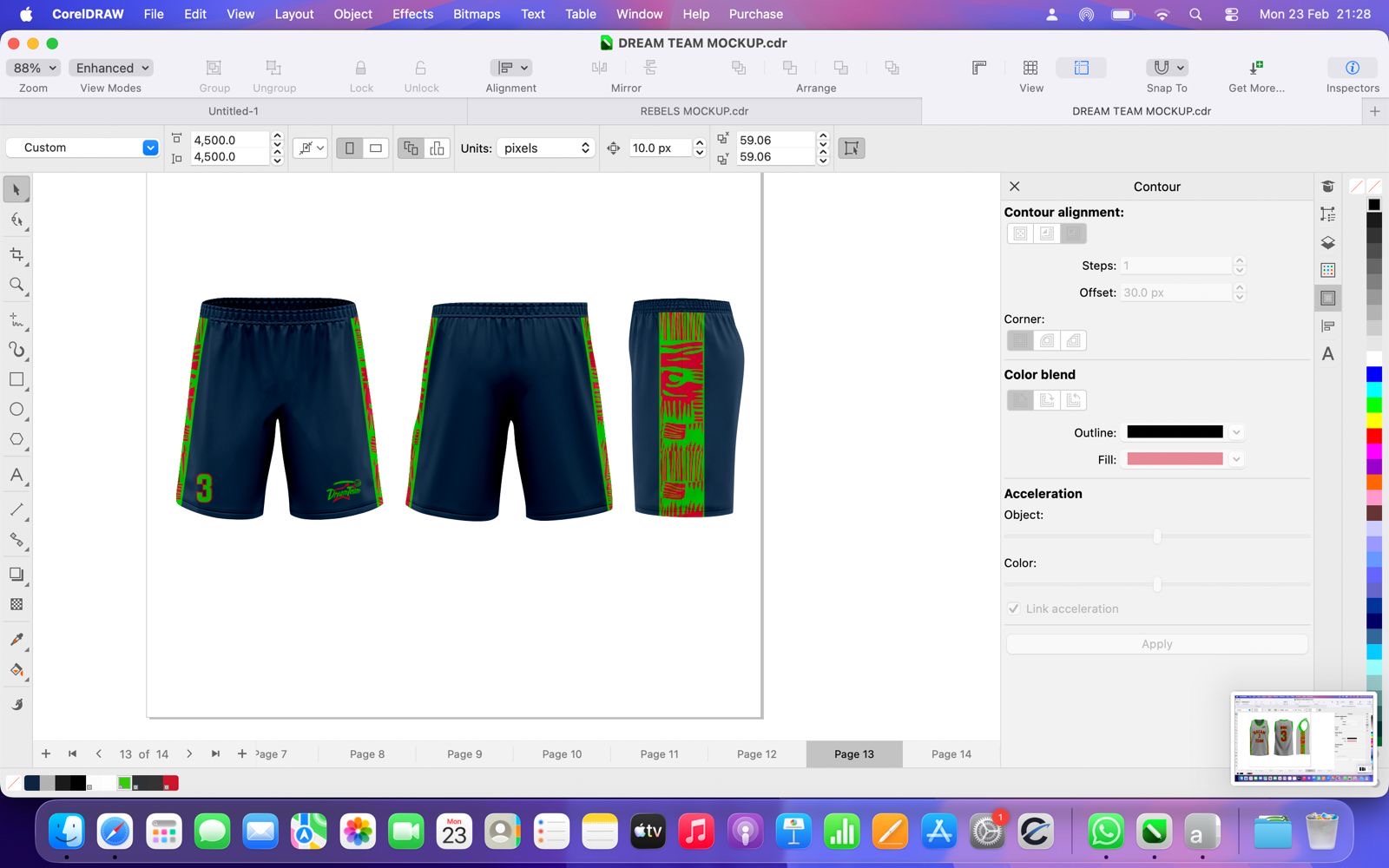Screen dimensions: 1389x868
Task: Pick the Ellipse tool
Action: [16, 410]
